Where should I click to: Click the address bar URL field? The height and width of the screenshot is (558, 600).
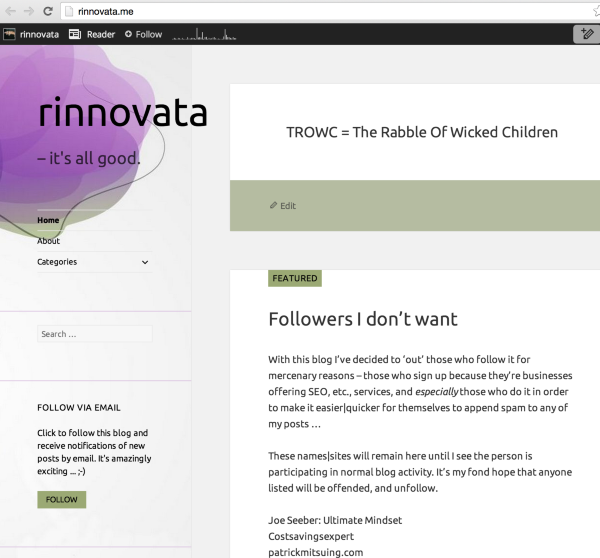pyautogui.click(x=300, y=11)
